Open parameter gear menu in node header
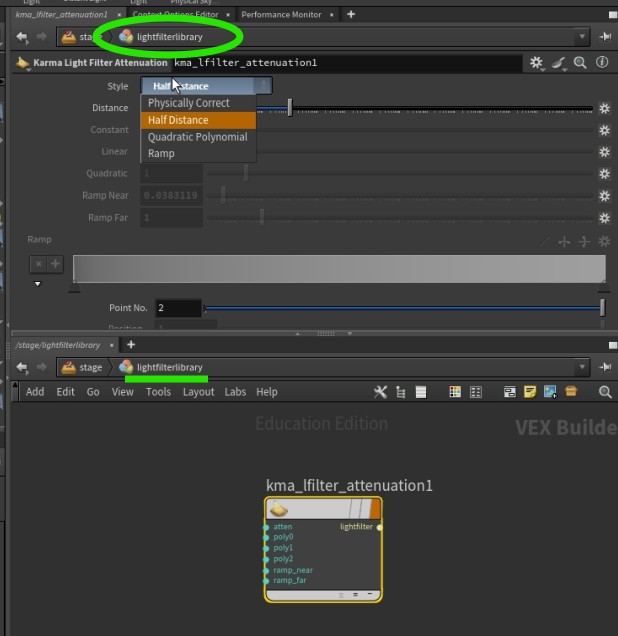 click(536, 63)
